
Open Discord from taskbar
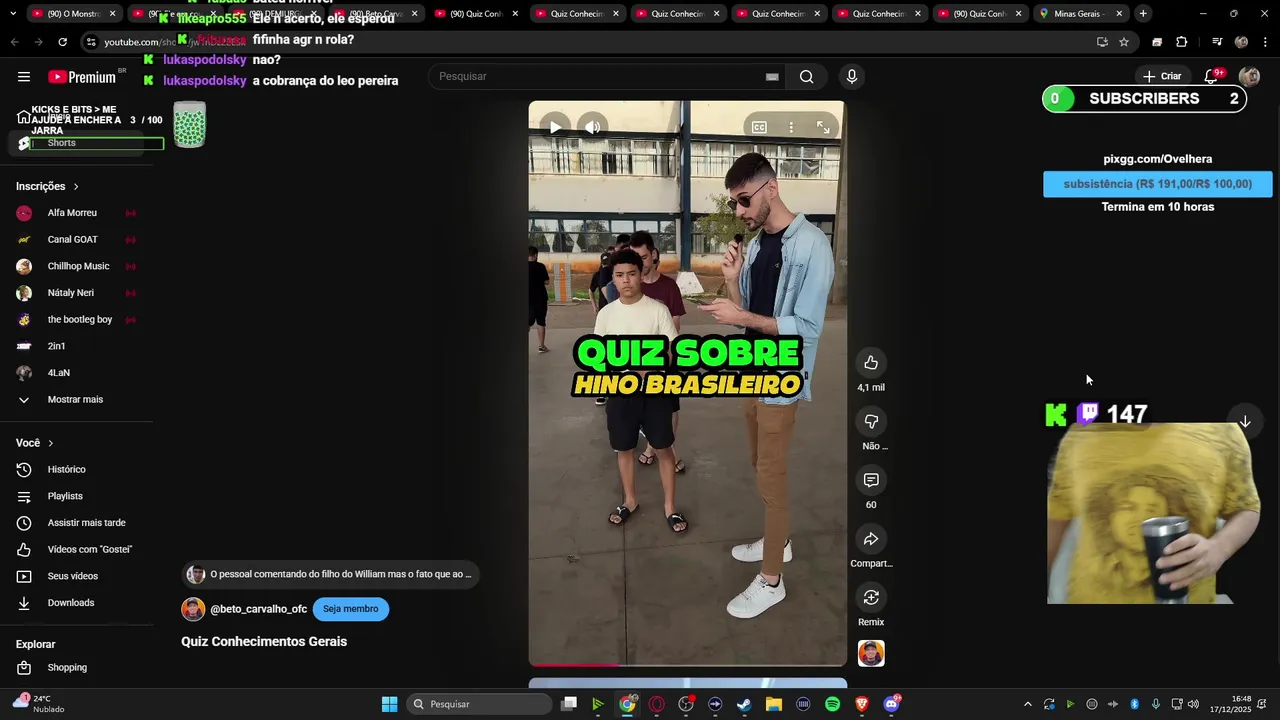click(x=892, y=704)
